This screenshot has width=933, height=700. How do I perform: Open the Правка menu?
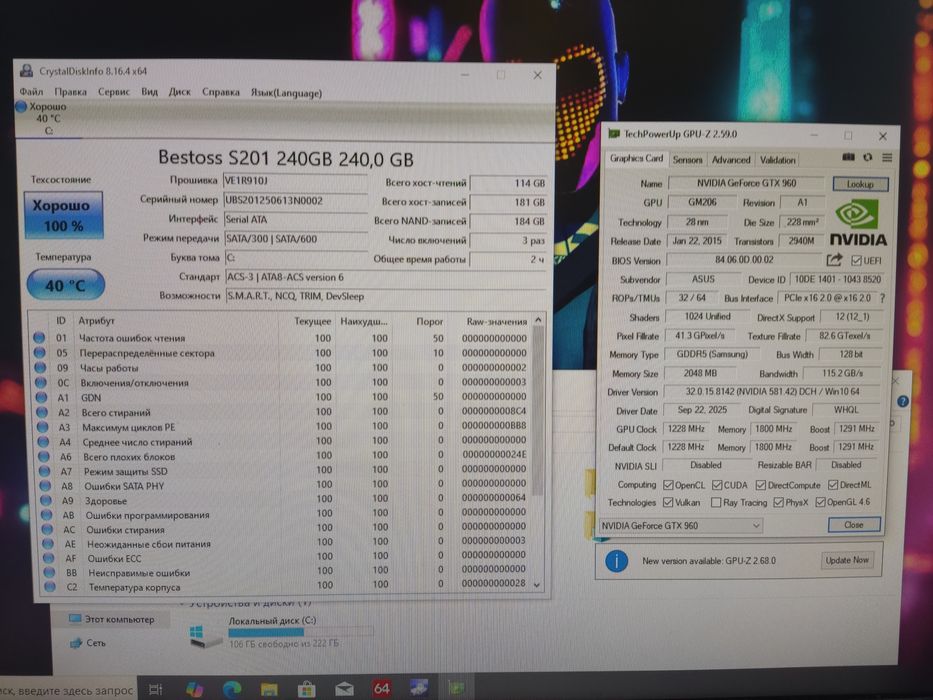[x=70, y=92]
